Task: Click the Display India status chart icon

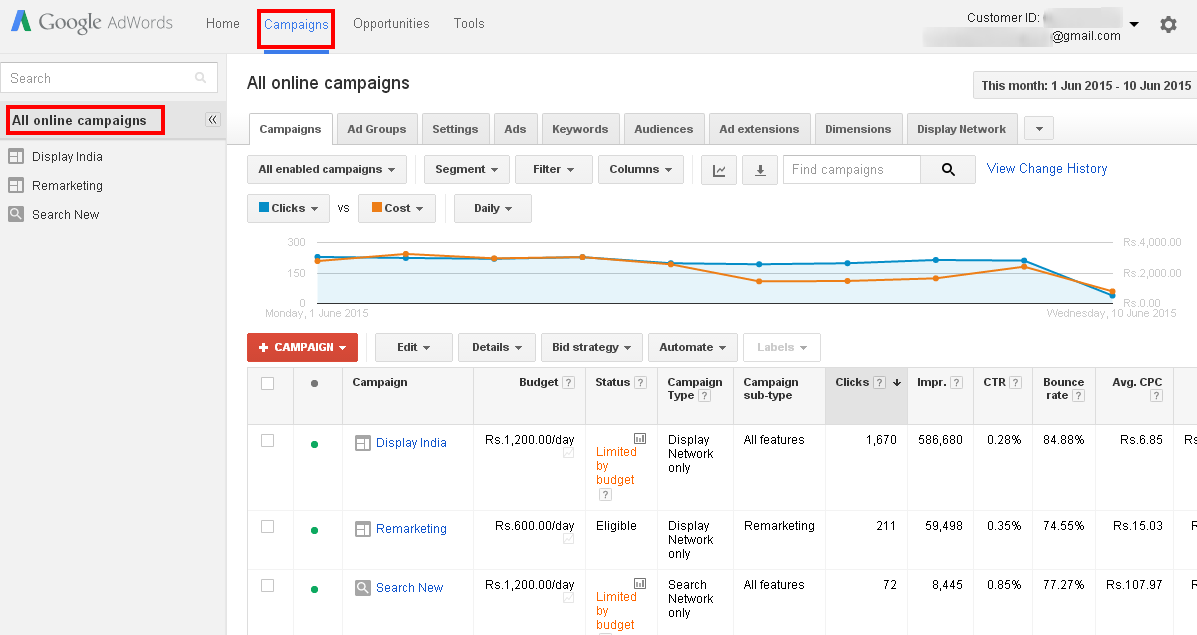Action: coord(640,439)
